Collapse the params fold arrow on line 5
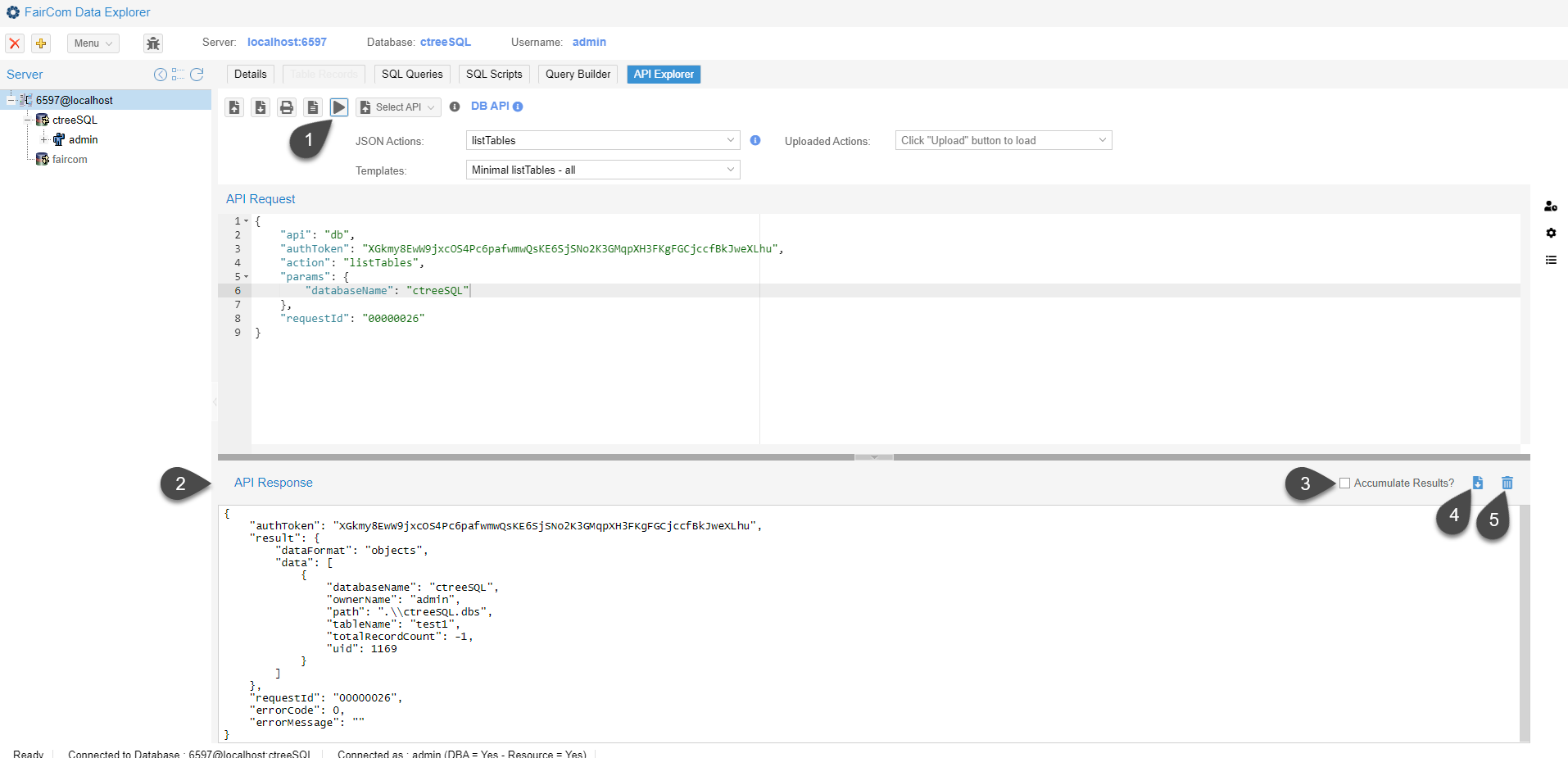The height and width of the screenshot is (758, 1568). pos(247,277)
